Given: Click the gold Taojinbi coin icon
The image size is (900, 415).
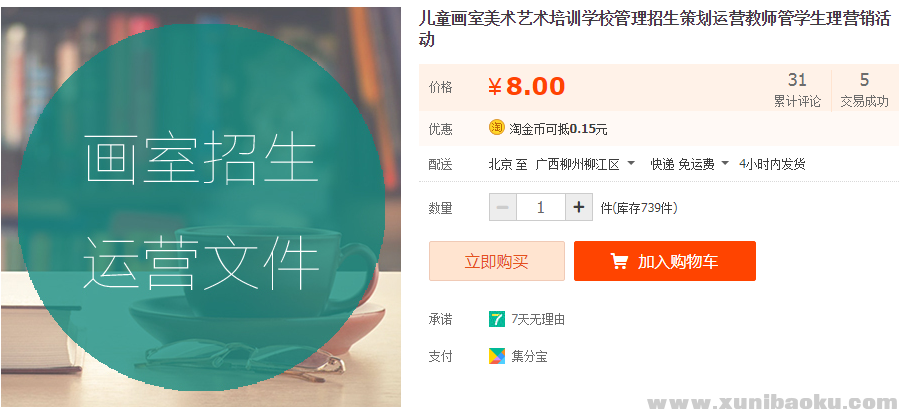Looking at the screenshot, I should pyautogui.click(x=497, y=127).
